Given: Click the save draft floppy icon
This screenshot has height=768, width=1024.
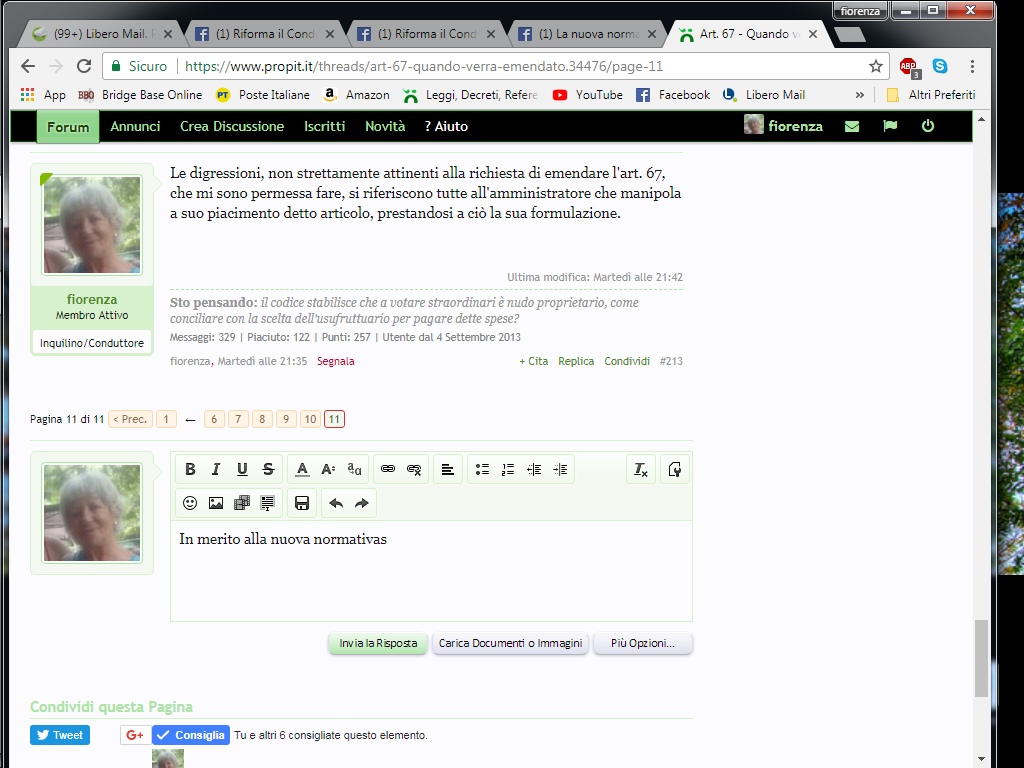Looking at the screenshot, I should (x=302, y=503).
